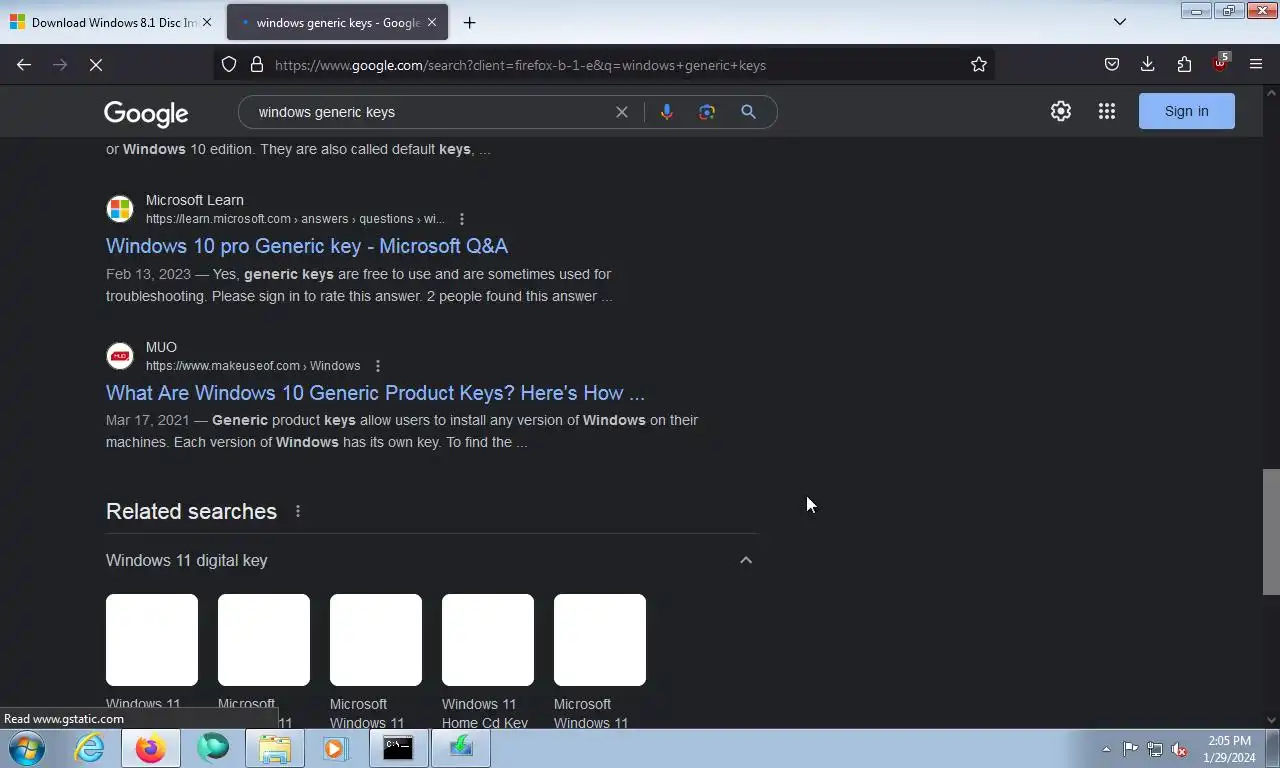The width and height of the screenshot is (1280, 768).
Task: Launch Internet Explorer from taskbar
Action: (x=89, y=748)
